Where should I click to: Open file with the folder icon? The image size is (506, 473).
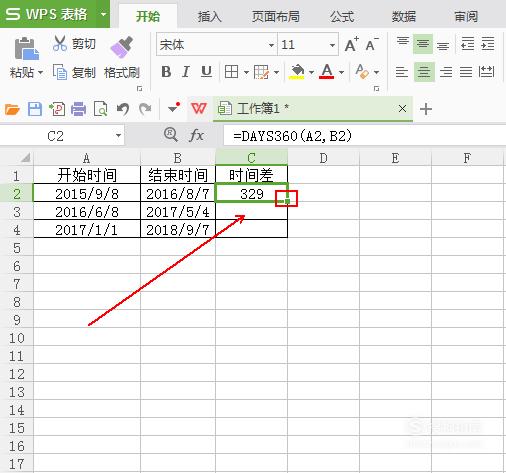pos(12,109)
